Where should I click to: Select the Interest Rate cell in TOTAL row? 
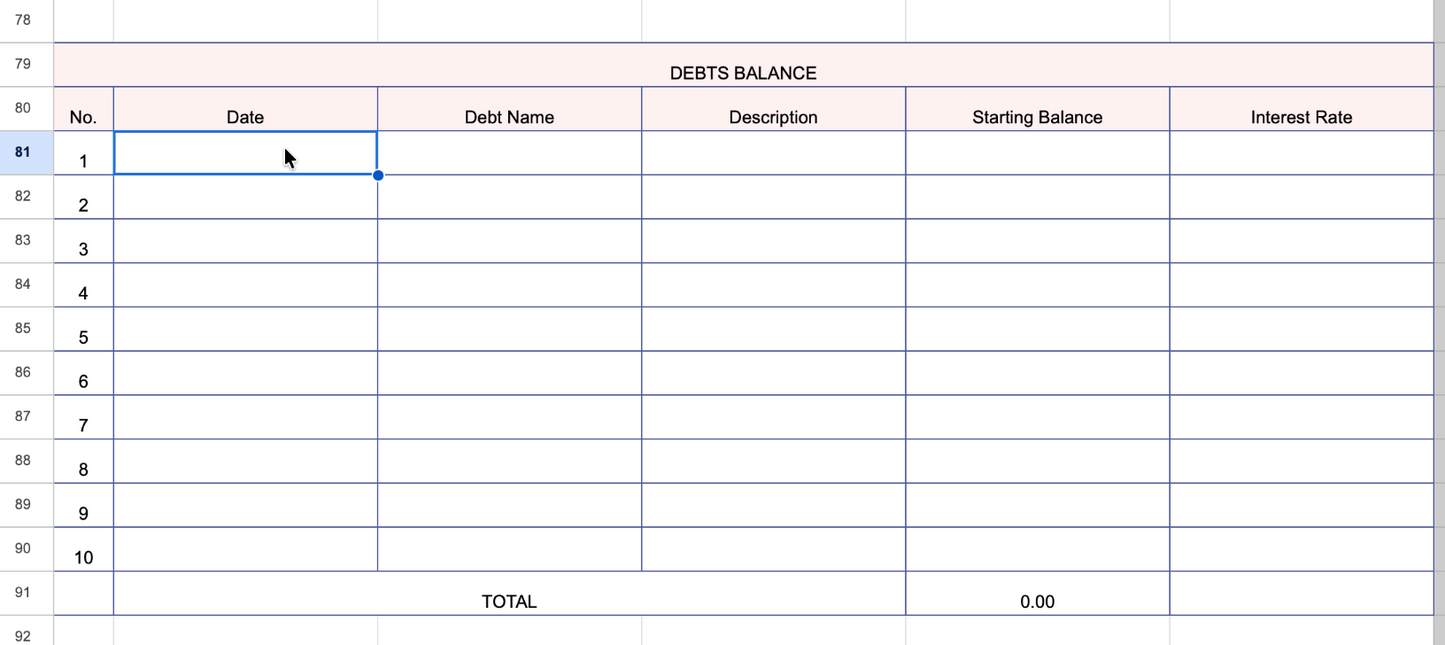(1301, 593)
